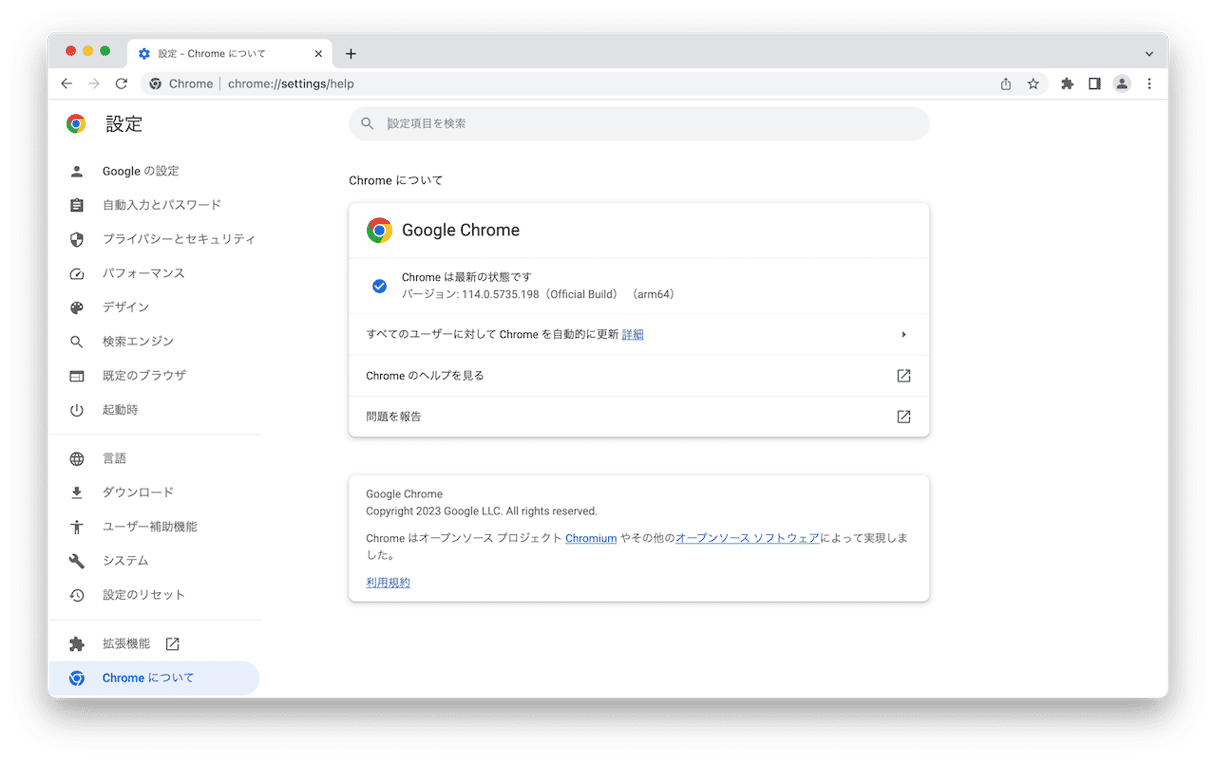1216x761 pixels.
Task: Click the Chrome site info chip
Action: point(182,84)
